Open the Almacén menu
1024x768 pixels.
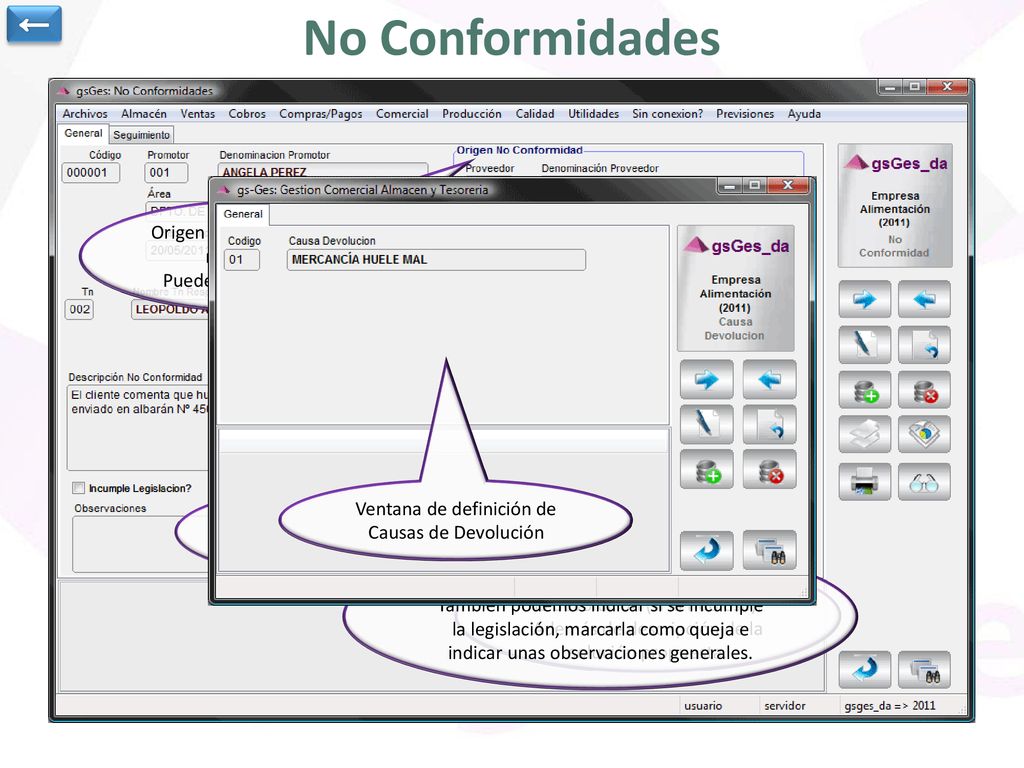point(144,114)
